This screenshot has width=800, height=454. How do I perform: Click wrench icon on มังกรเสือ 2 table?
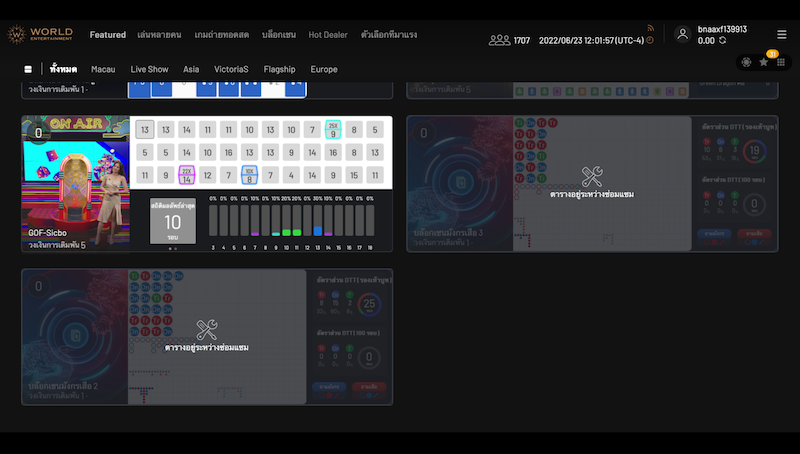pyautogui.click(x=207, y=330)
